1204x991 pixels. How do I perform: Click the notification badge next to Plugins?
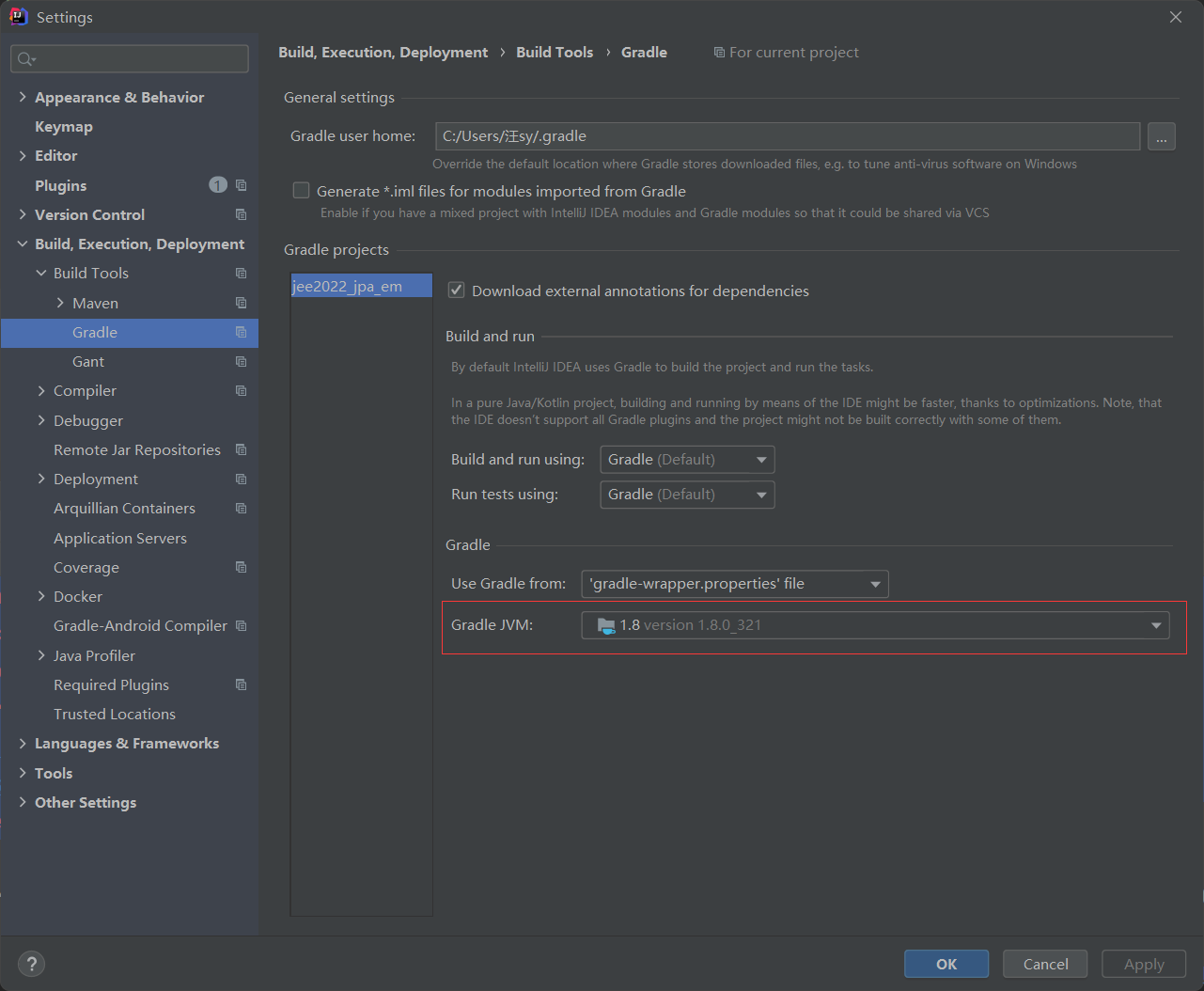point(217,185)
